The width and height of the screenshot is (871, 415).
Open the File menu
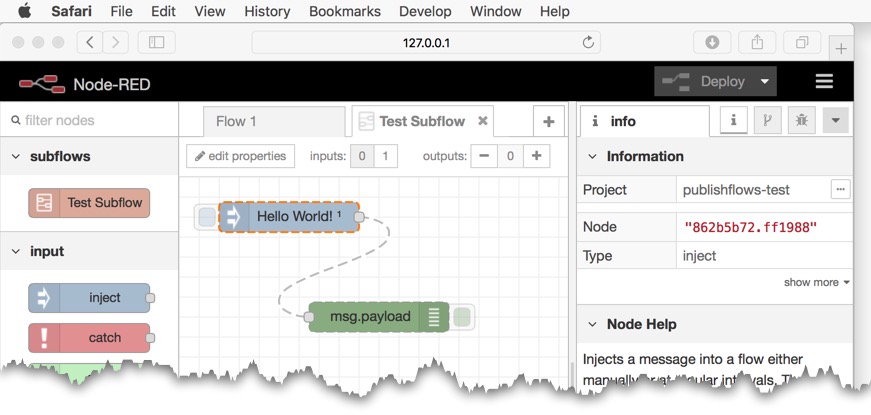click(121, 11)
